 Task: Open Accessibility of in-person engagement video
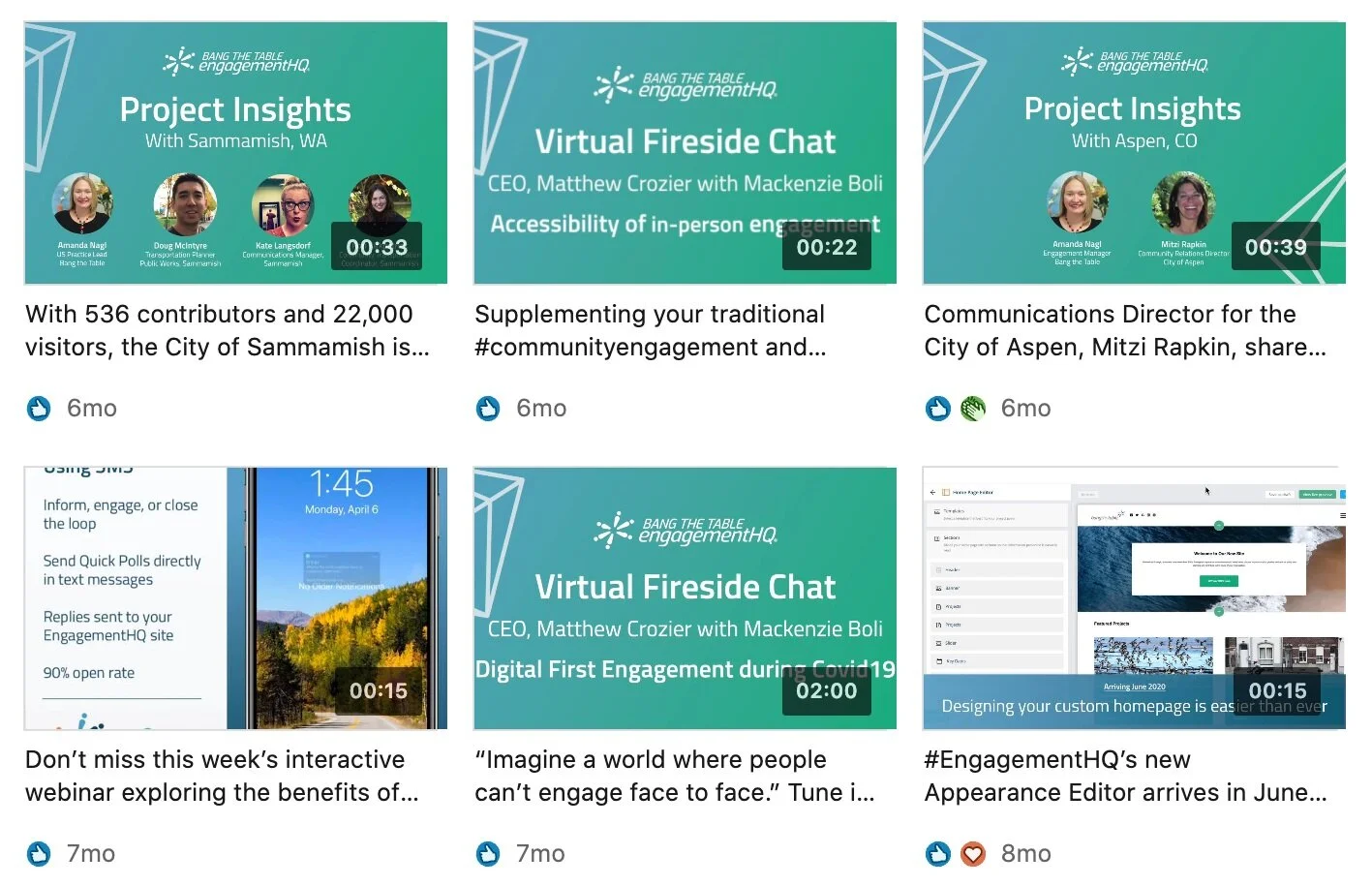685,153
